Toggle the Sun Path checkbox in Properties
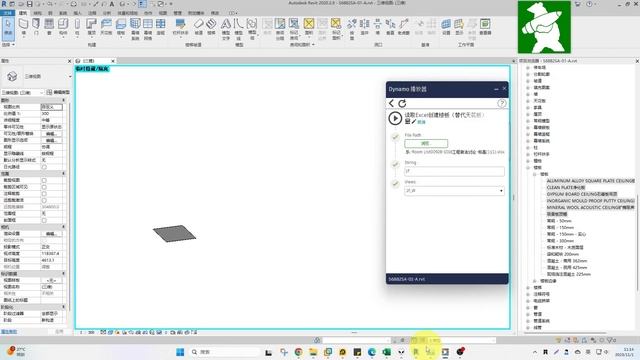640x360 pixels. tap(44, 167)
